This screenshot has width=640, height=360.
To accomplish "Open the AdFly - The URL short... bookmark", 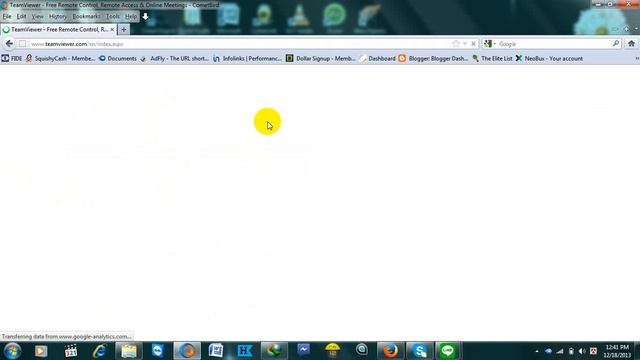I will pos(174,58).
